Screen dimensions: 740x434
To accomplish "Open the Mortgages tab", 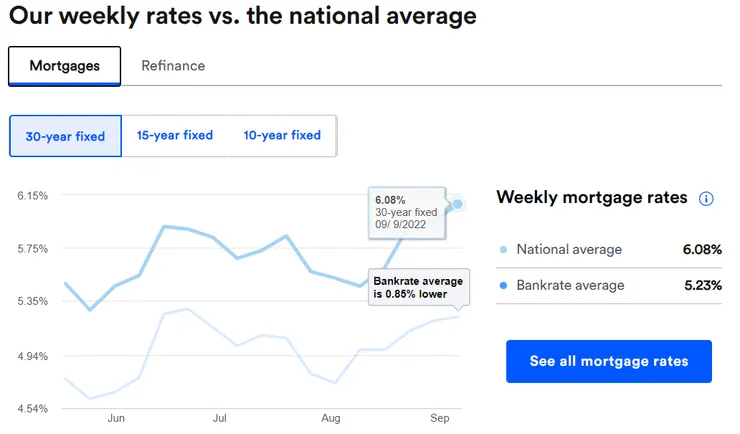I will tap(65, 66).
